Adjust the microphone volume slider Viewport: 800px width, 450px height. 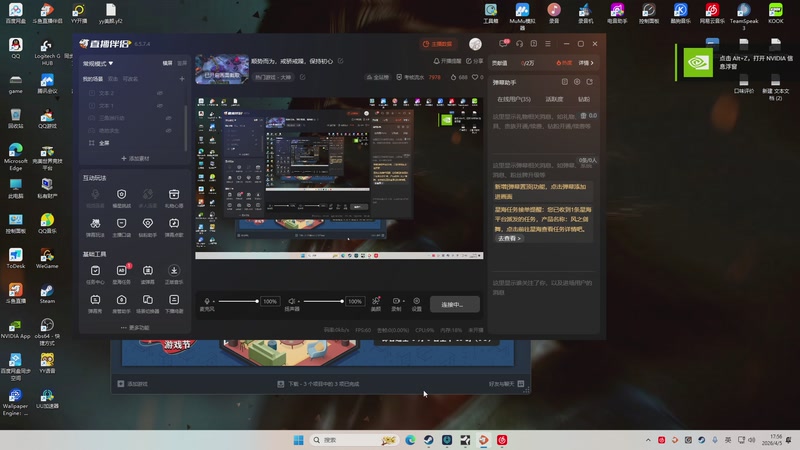[x=238, y=301]
